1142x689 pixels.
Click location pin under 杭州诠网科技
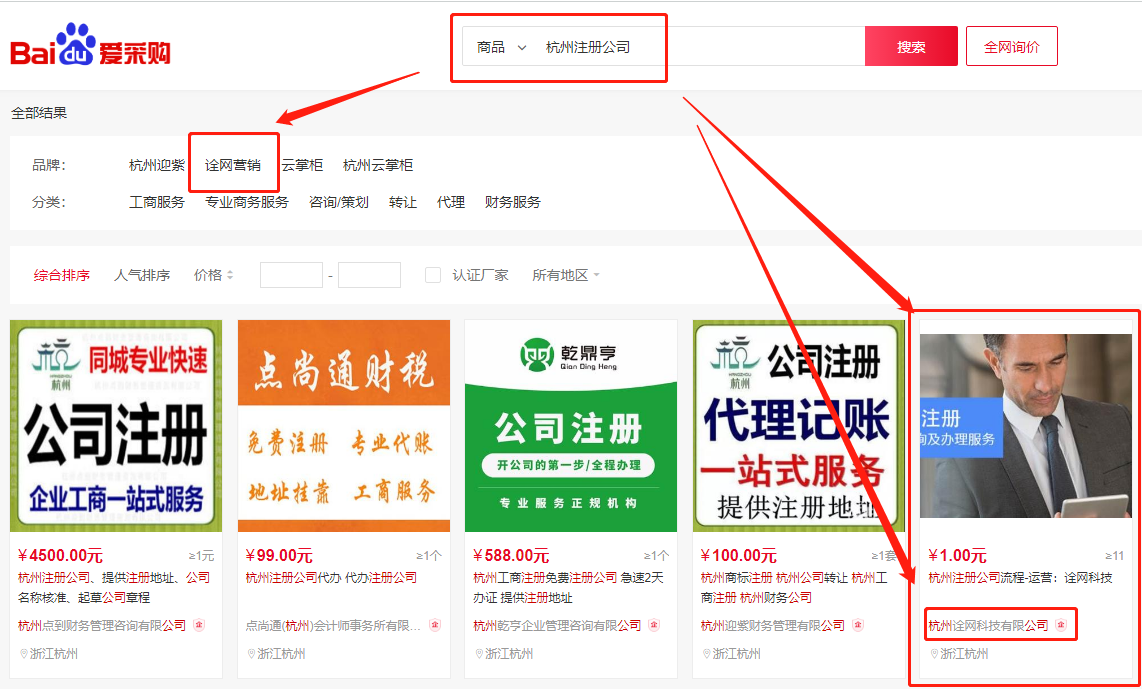[x=934, y=654]
